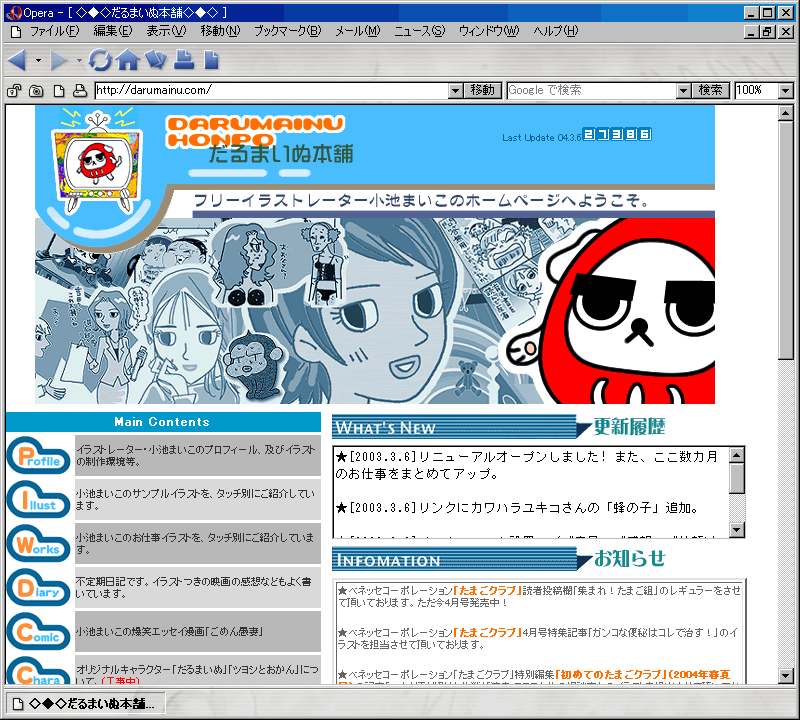
Task: Click the Last Update counter digits
Action: [617, 134]
